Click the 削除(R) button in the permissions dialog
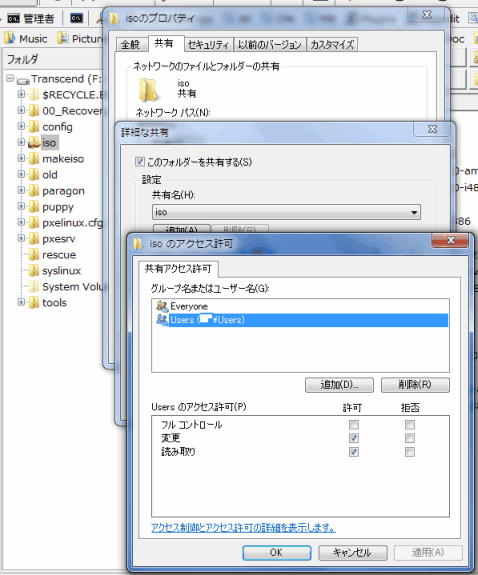Screen dimensions: 478x575 coord(415,385)
